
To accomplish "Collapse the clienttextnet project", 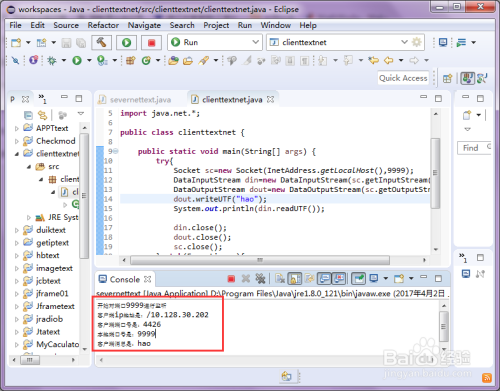I will point(16,154).
